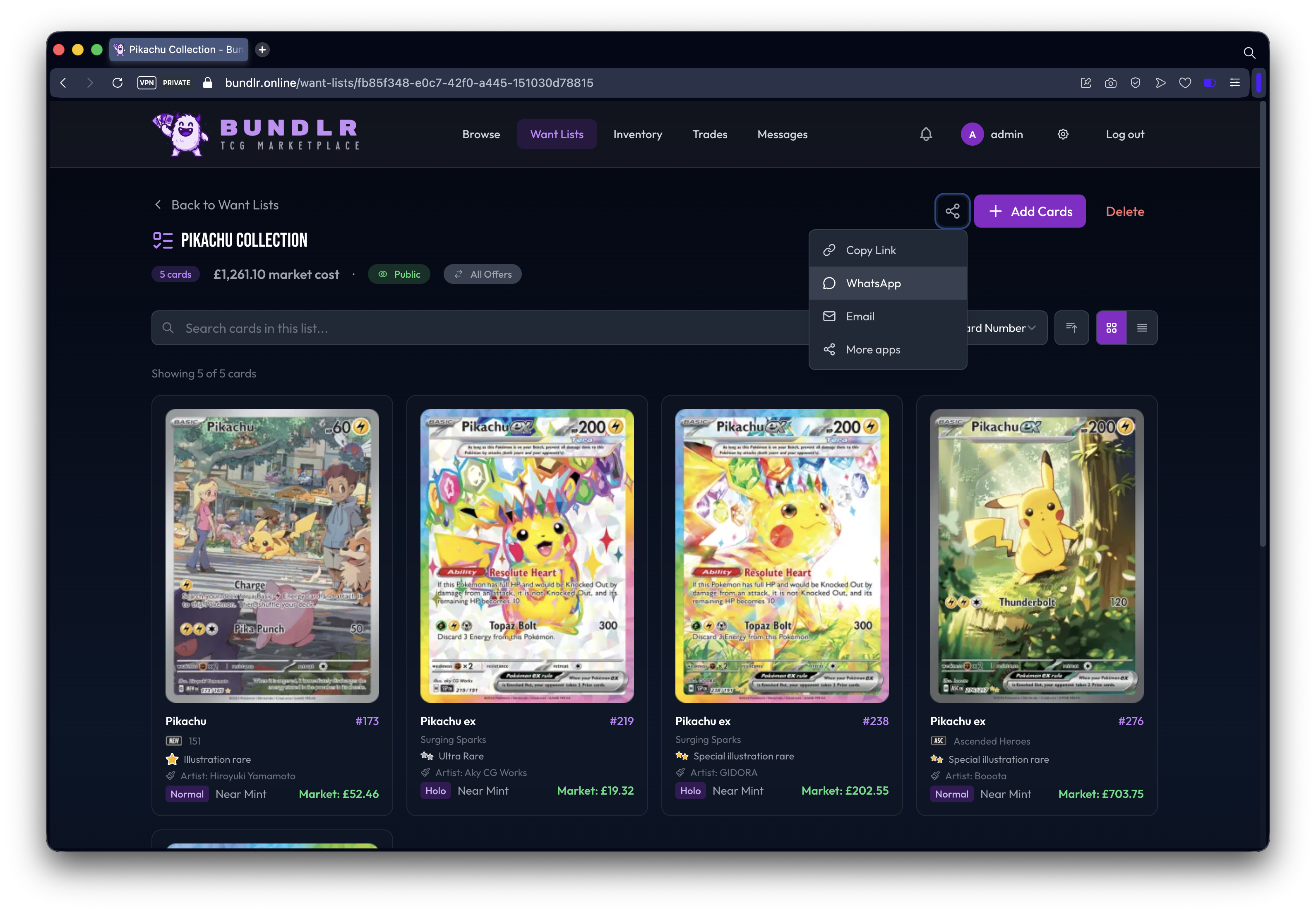Click the All Offers badge
The height and width of the screenshot is (913, 1316).
tap(482, 274)
